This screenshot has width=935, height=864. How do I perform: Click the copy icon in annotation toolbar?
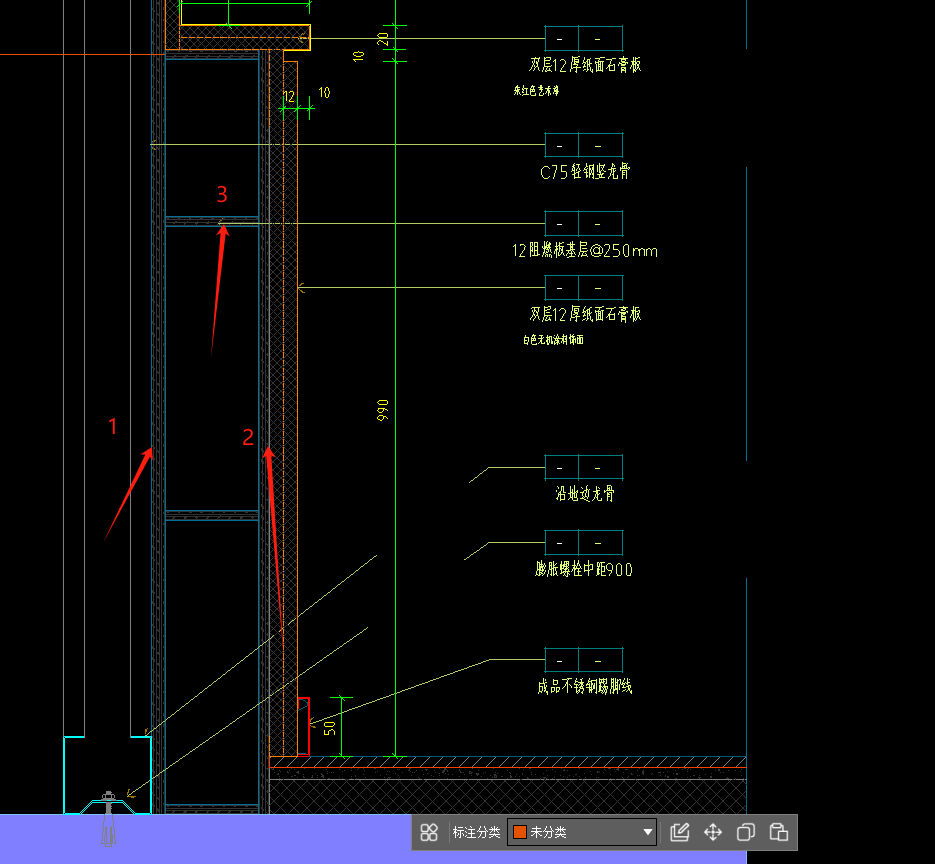click(746, 832)
